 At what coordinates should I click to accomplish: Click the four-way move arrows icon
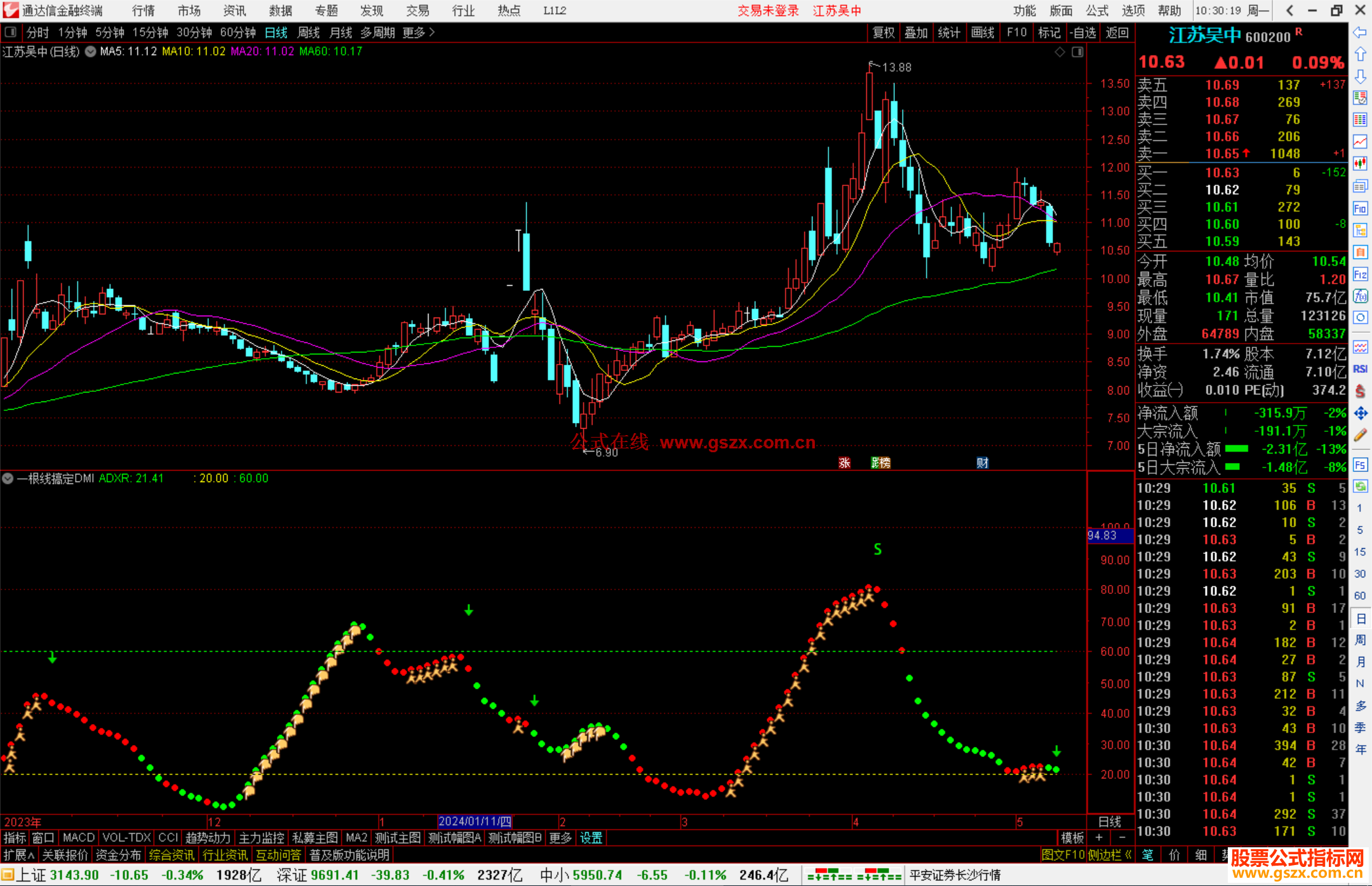[1360, 413]
